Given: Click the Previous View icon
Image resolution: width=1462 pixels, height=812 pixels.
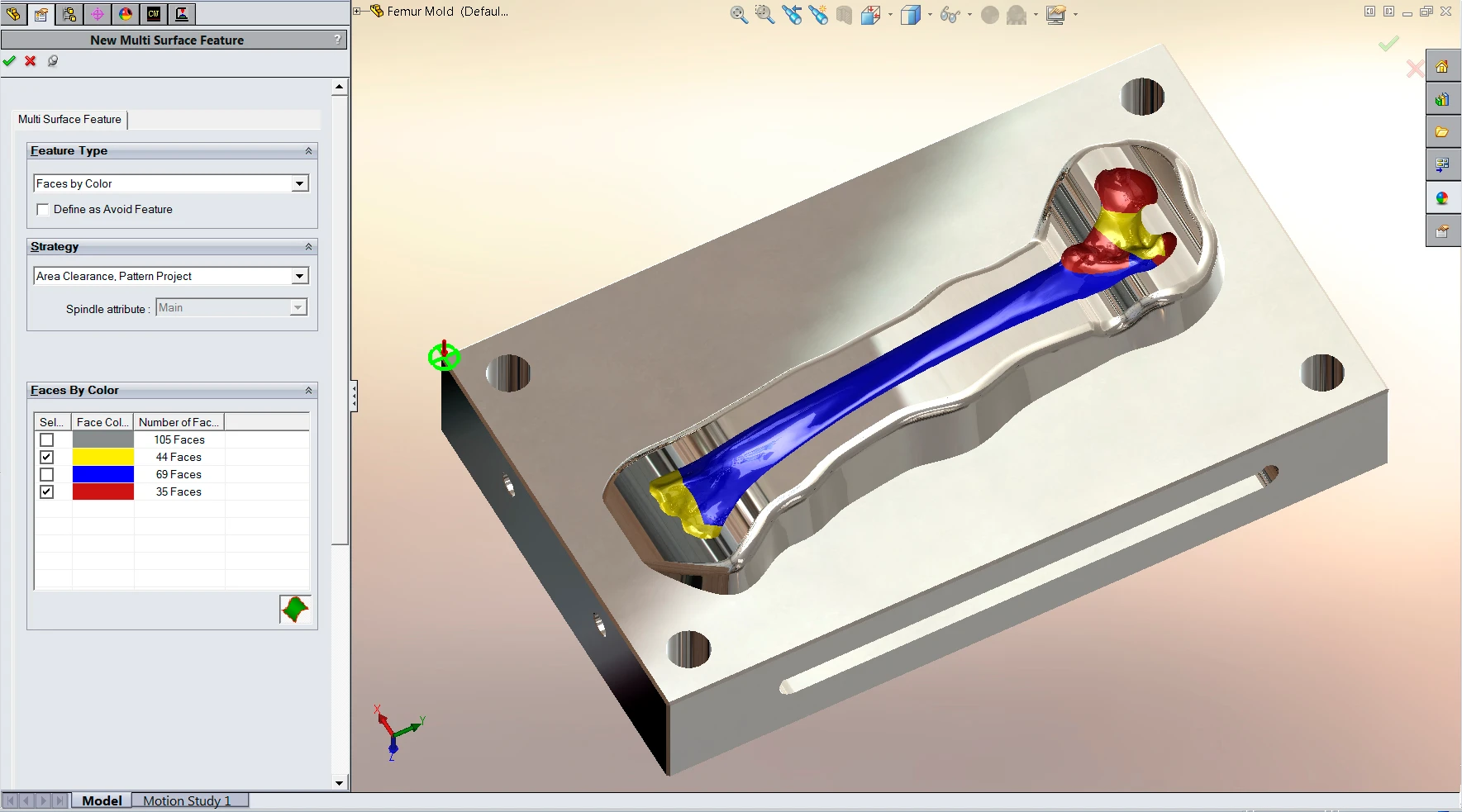Looking at the screenshot, I should (792, 15).
